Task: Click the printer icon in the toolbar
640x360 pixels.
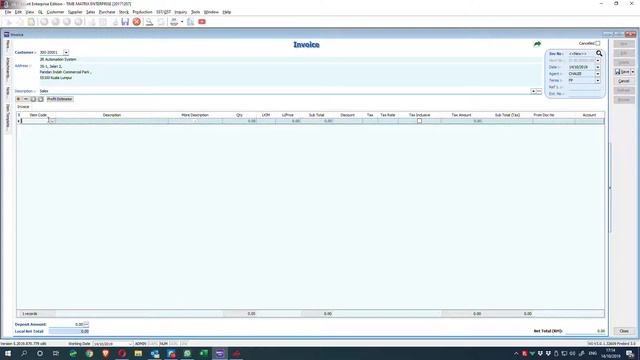Action: coord(174,22)
